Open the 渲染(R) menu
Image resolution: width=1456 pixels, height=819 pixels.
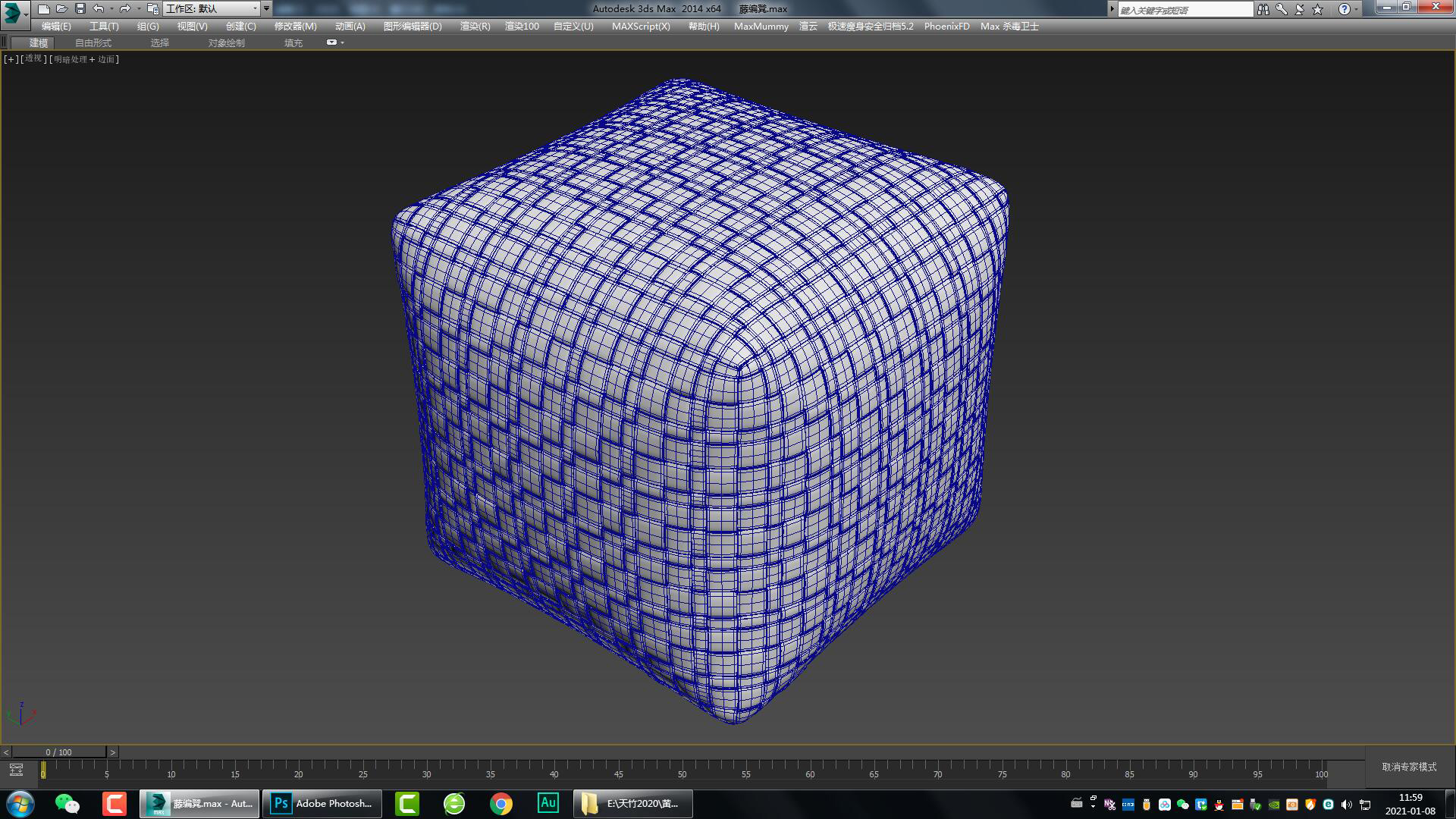coord(475,26)
